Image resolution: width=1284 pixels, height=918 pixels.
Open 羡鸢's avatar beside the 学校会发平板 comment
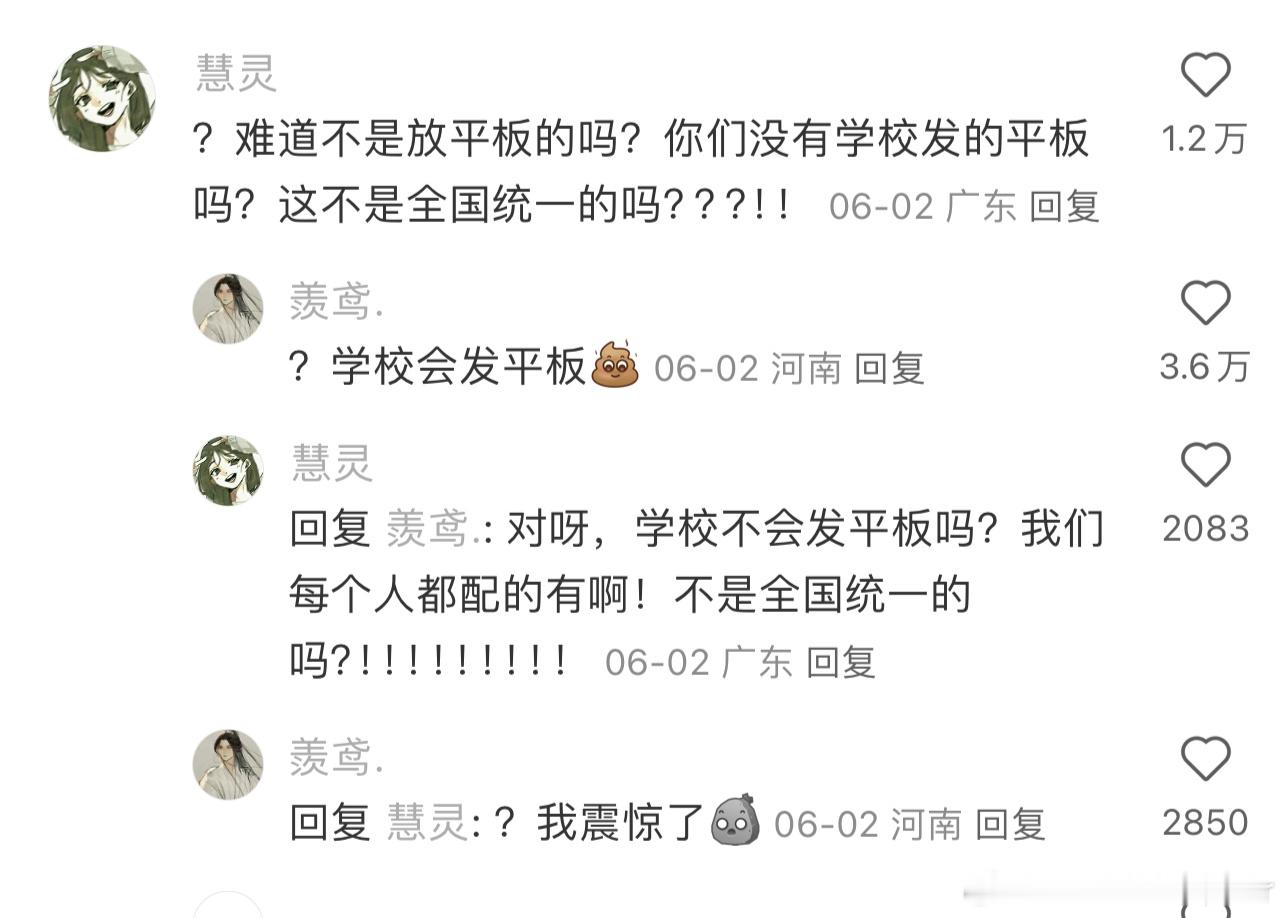pyautogui.click(x=228, y=308)
